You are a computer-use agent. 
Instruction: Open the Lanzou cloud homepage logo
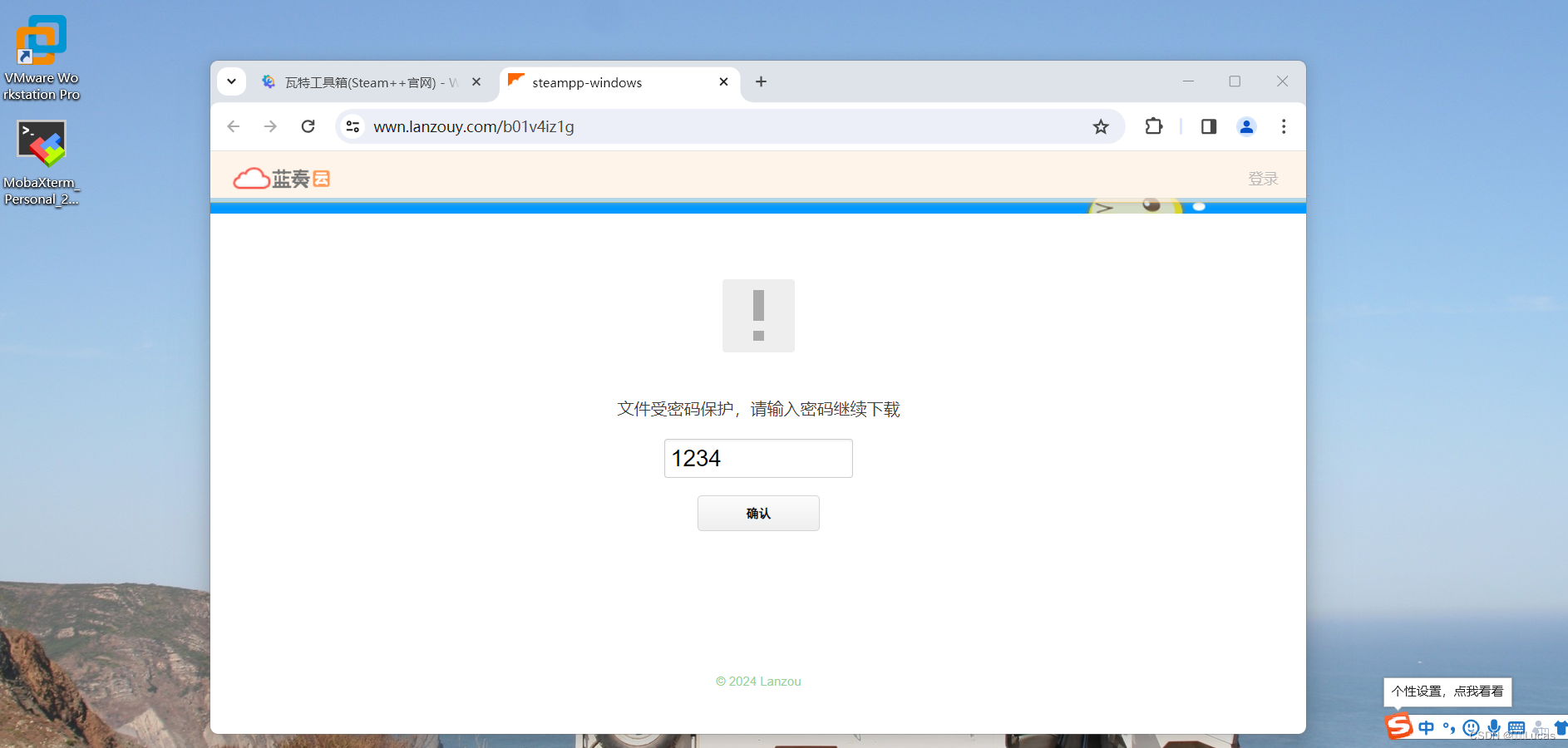click(281, 177)
